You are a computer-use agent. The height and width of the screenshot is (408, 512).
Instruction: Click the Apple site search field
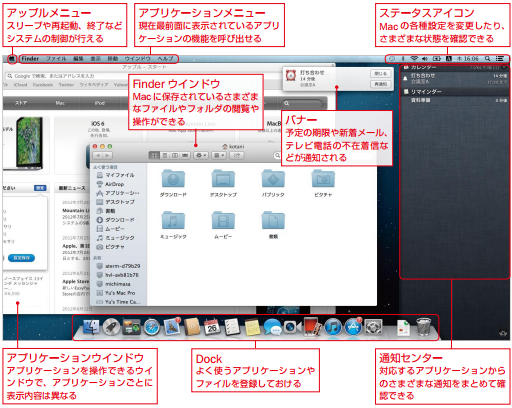pos(302,103)
